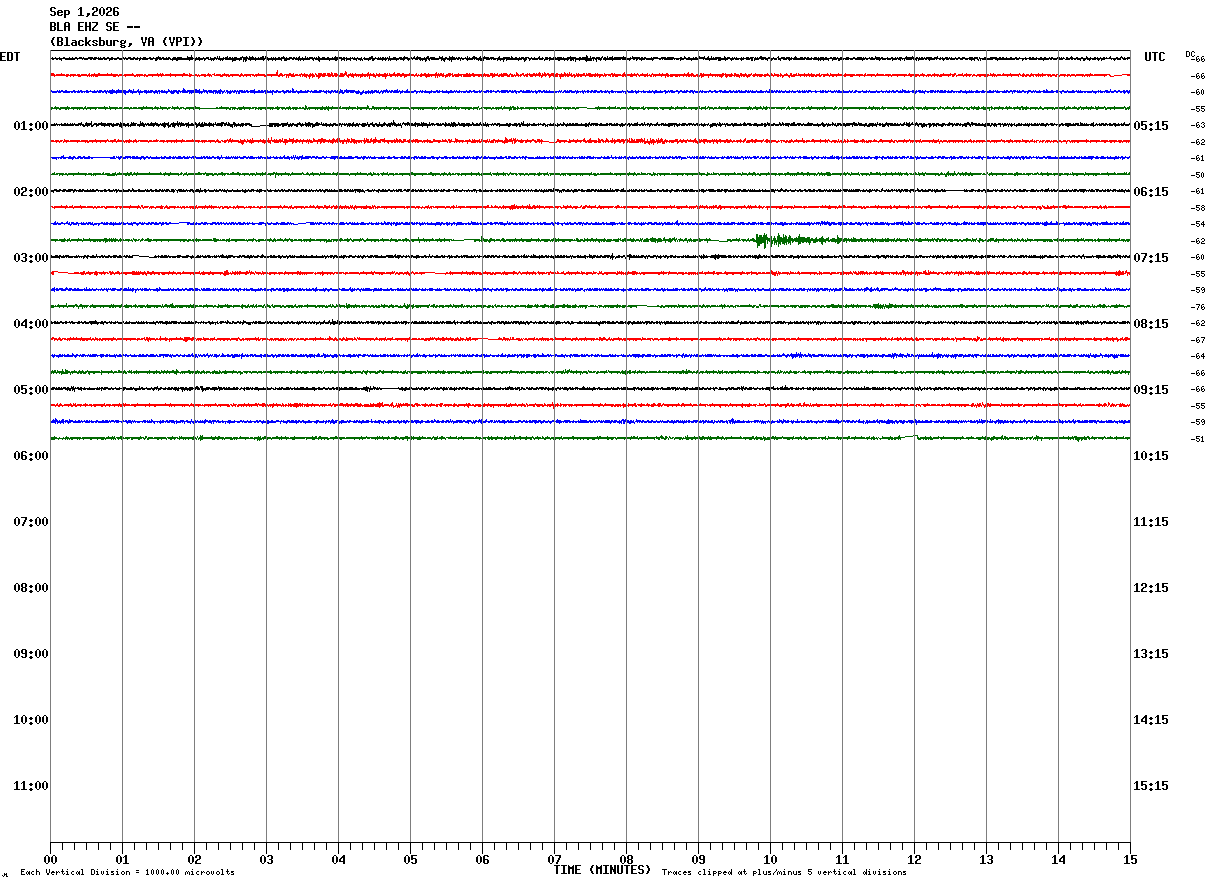Click the EDT timezone label
The width and height of the screenshot is (1210, 886).
[10, 57]
